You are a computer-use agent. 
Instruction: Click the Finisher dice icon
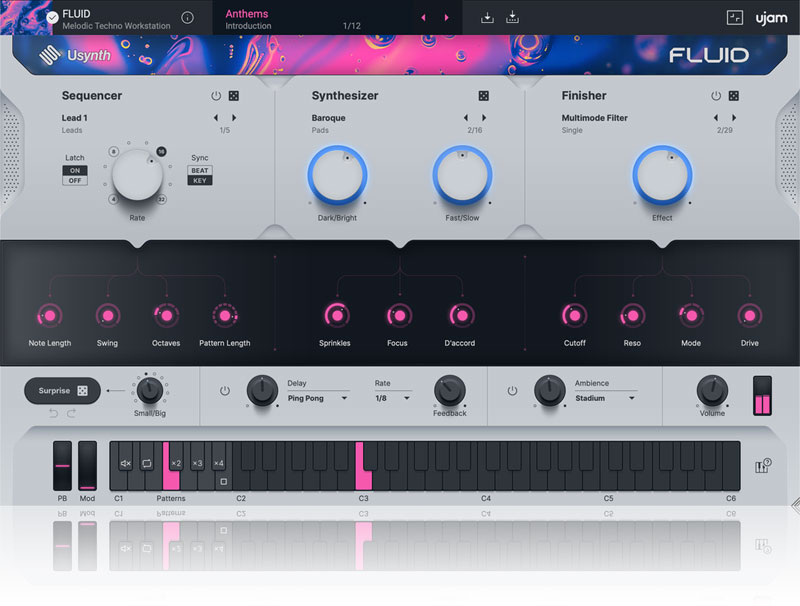pos(734,96)
